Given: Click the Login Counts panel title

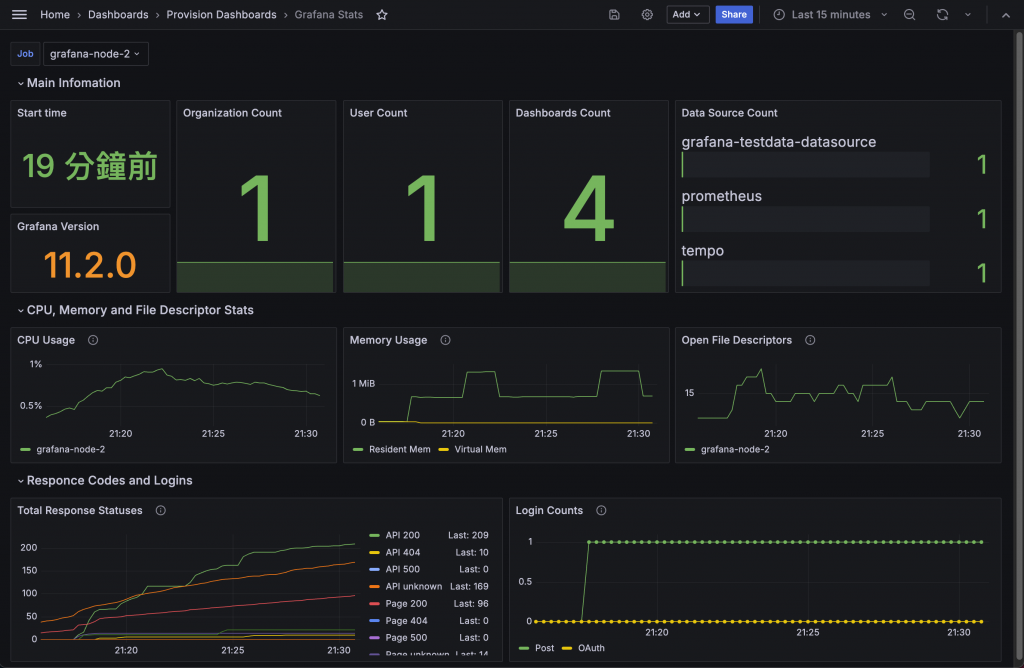Looking at the screenshot, I should point(549,511).
